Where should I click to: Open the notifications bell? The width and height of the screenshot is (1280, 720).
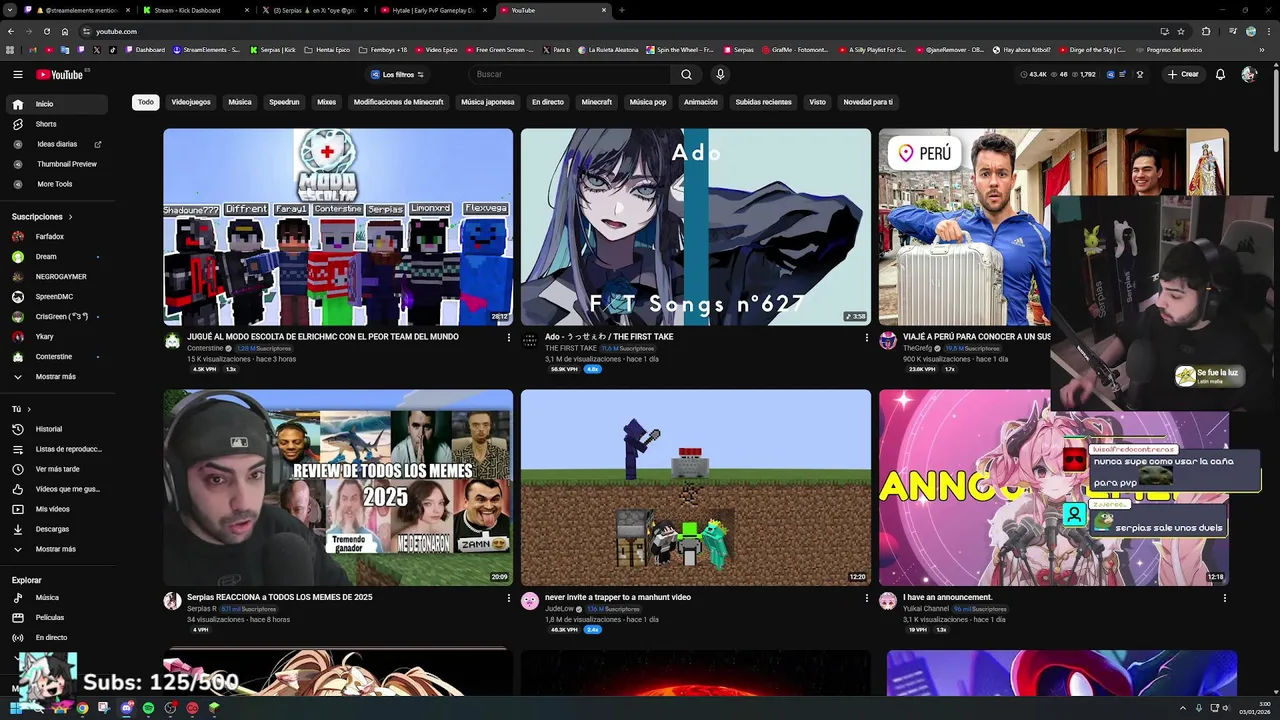1220,74
